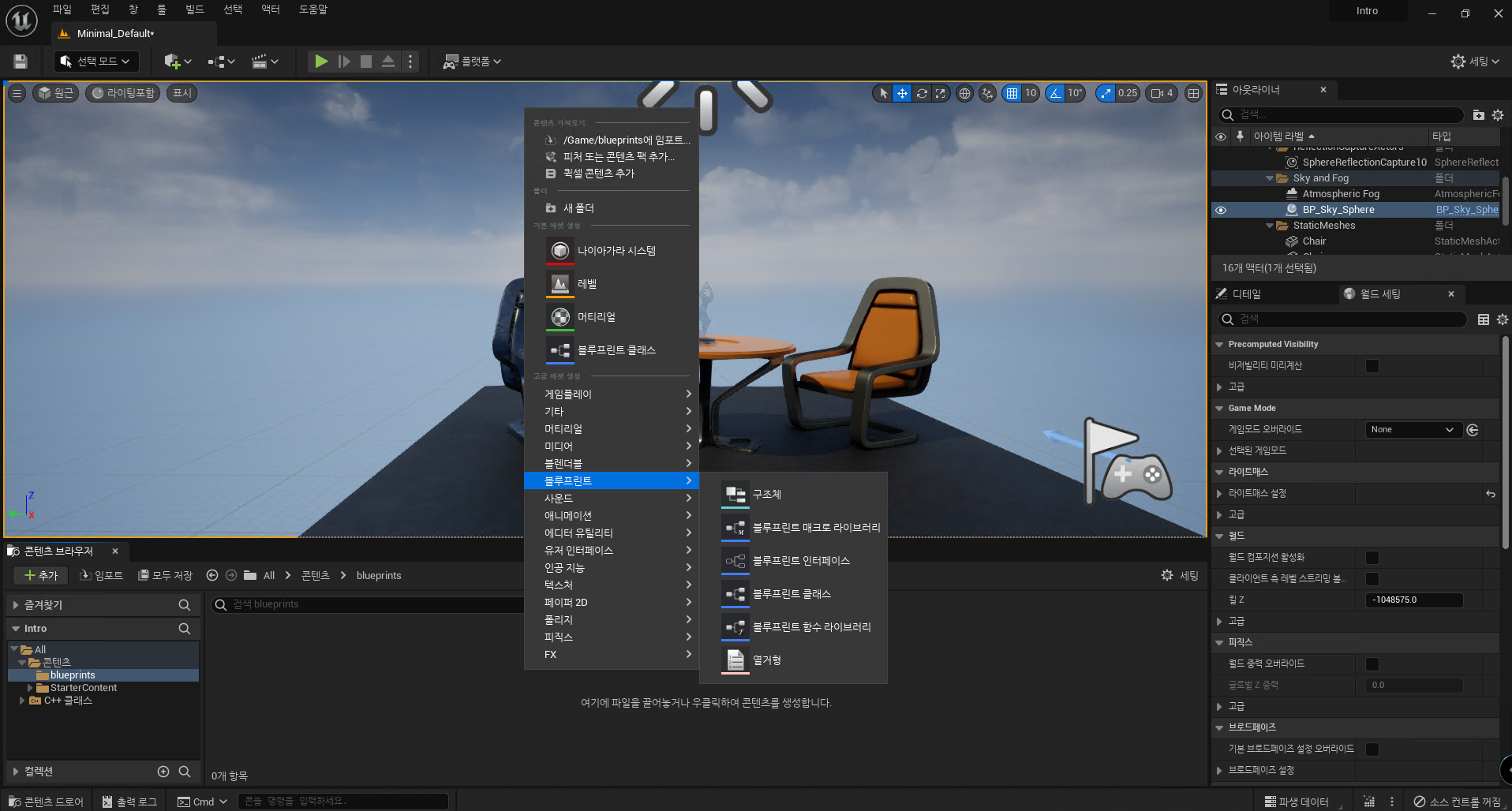
Task: Click the blueprints search field
Action: coord(367,604)
